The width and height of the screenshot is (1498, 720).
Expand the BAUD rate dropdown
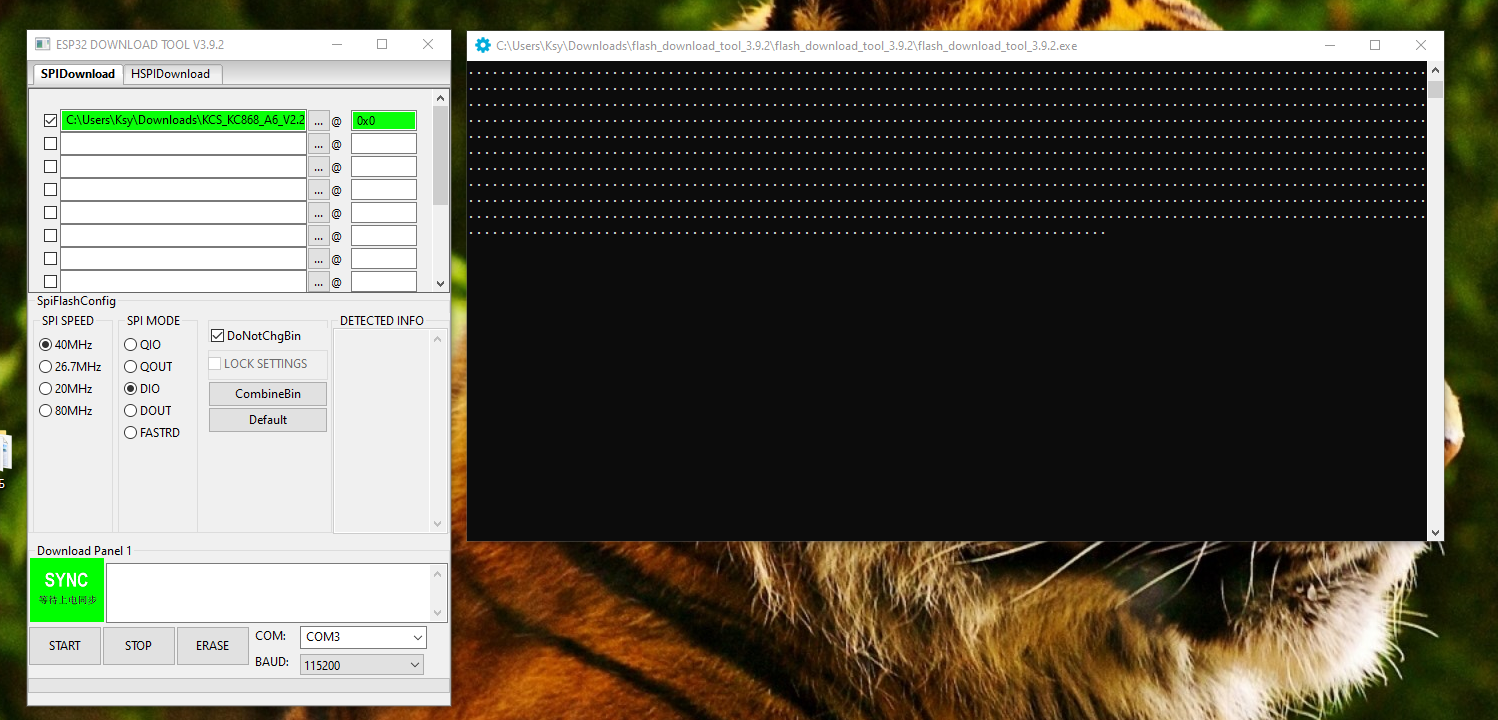click(x=361, y=665)
